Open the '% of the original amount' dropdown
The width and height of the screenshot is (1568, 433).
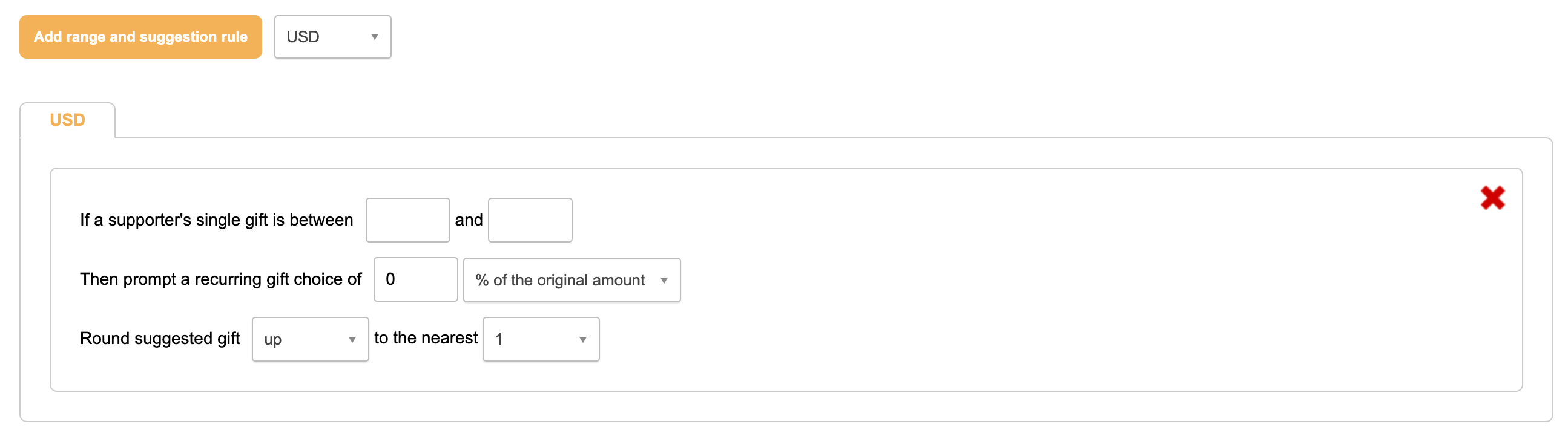point(571,280)
